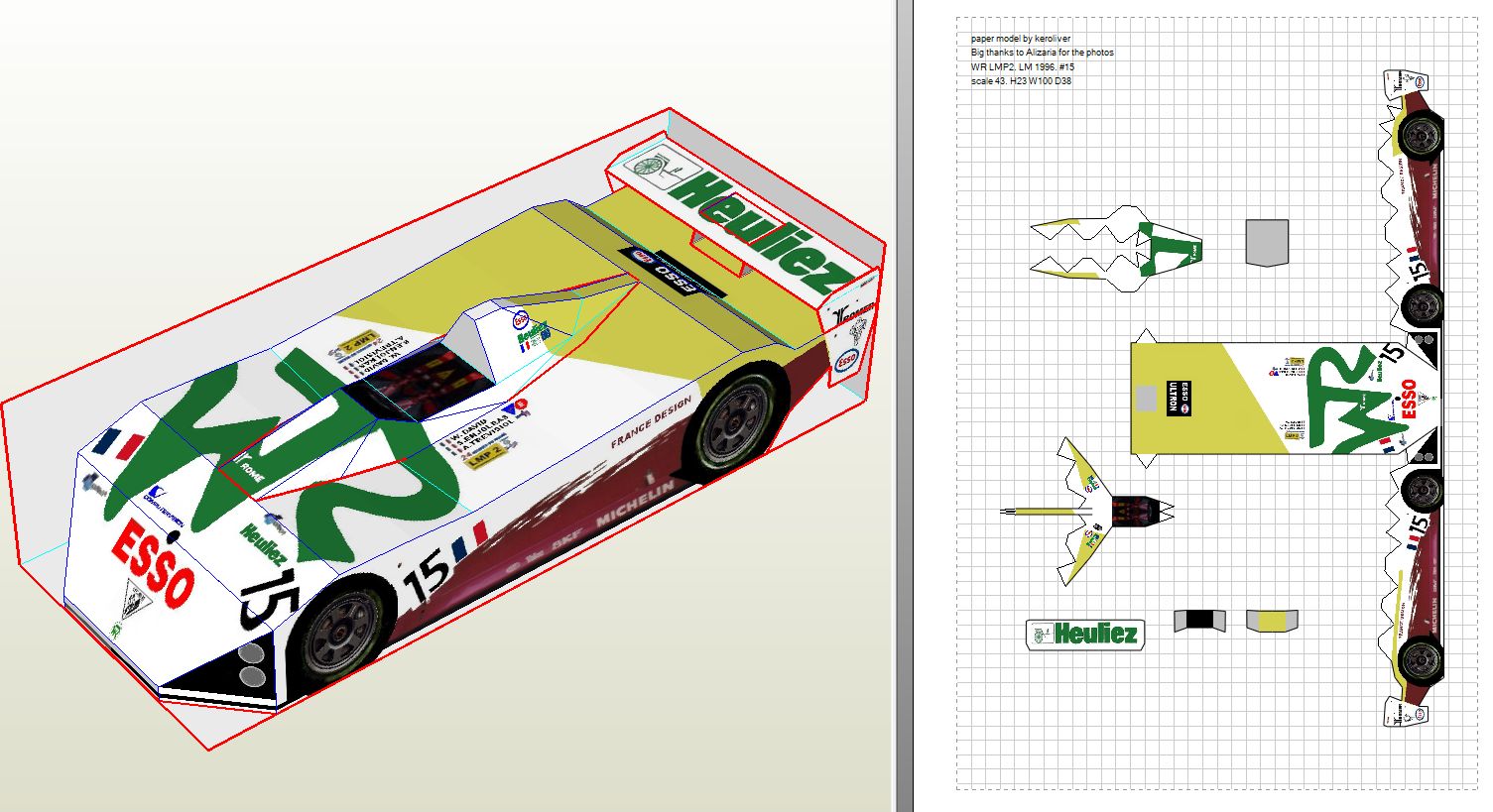Click the Heuliez wing piece in the pattern
This screenshot has width=1493, height=812.
(x=1084, y=635)
